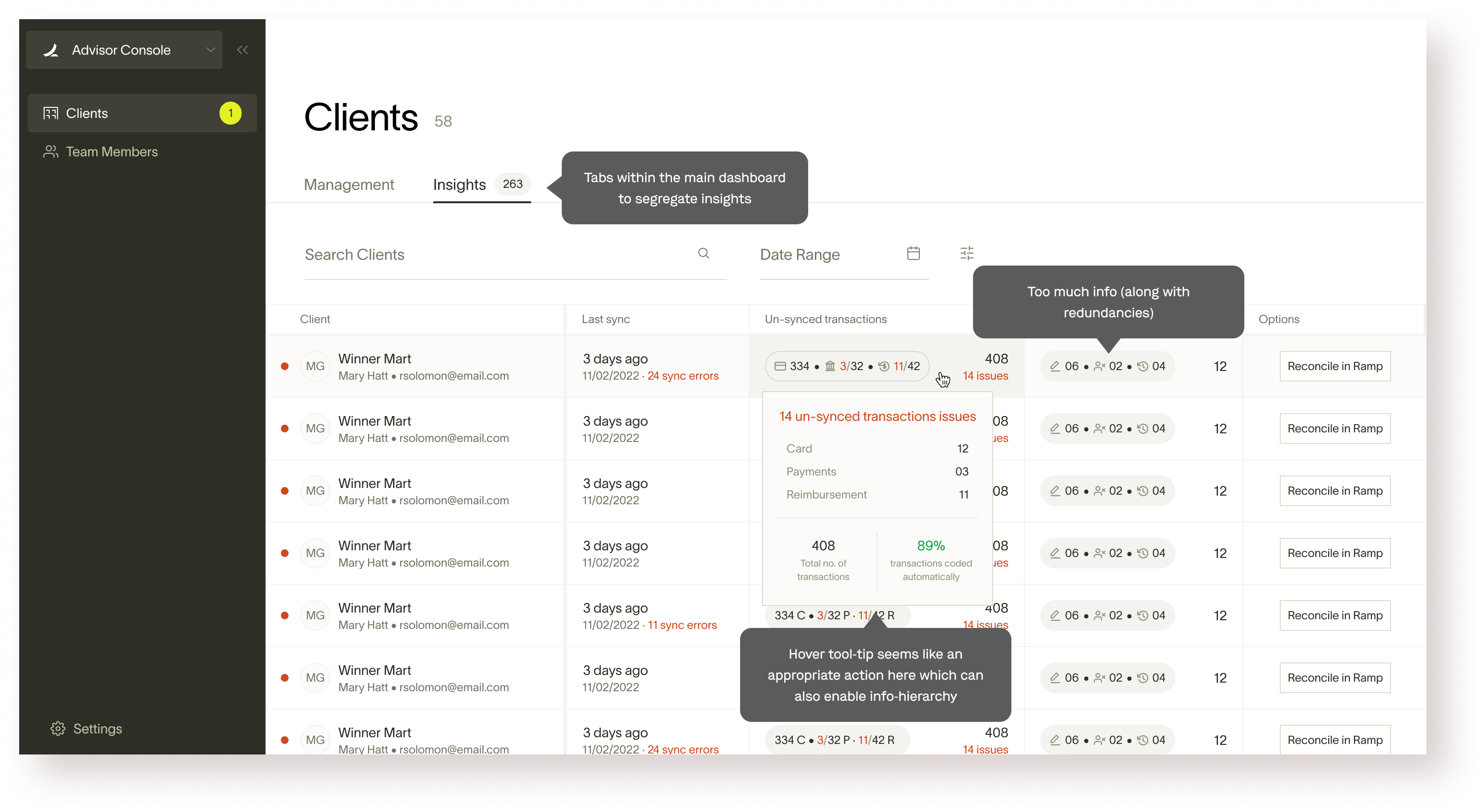Click the MG avatar in second row
The height and width of the screenshot is (812, 1484).
(315, 429)
